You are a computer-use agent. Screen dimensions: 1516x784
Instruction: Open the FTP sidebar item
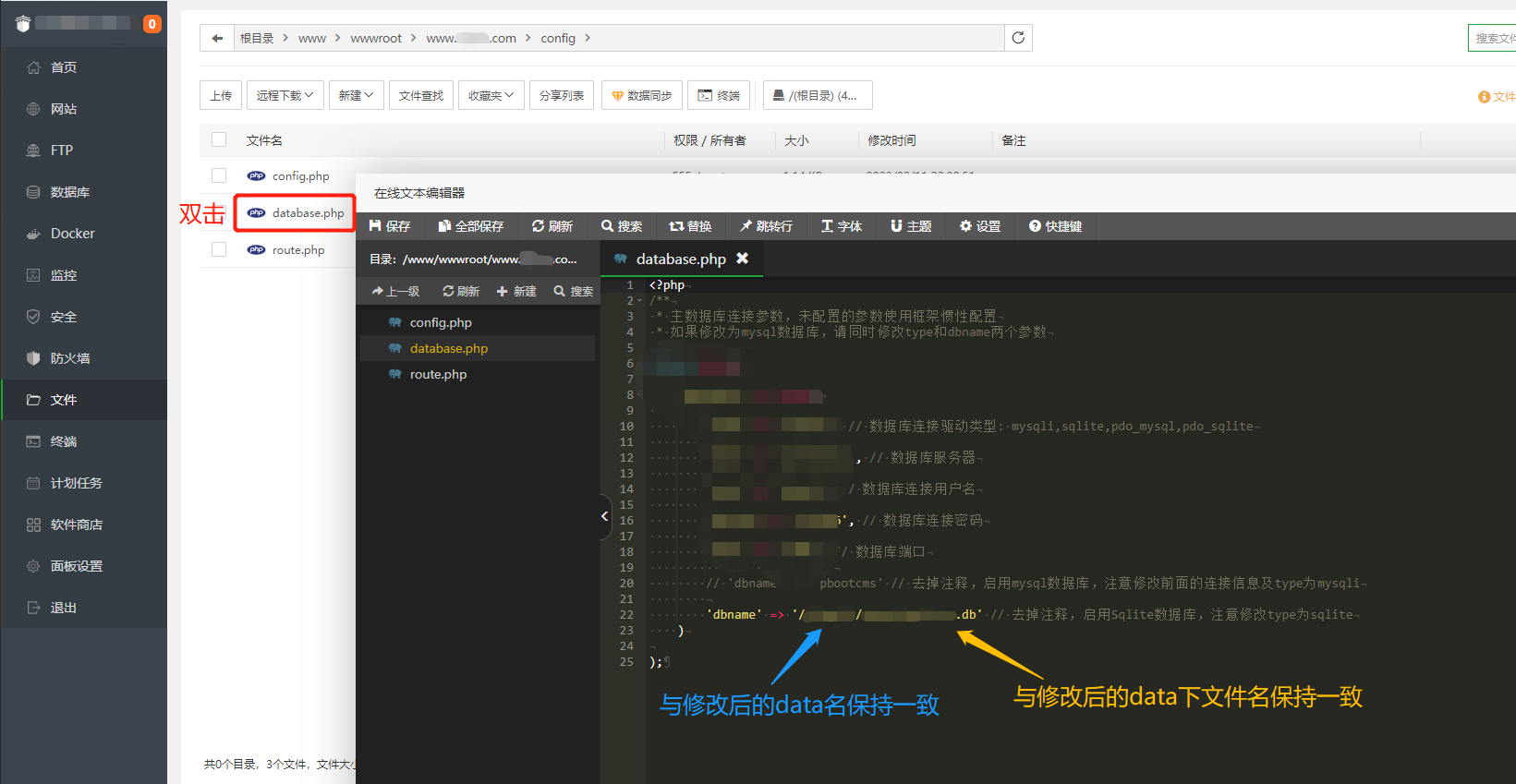pos(83,151)
